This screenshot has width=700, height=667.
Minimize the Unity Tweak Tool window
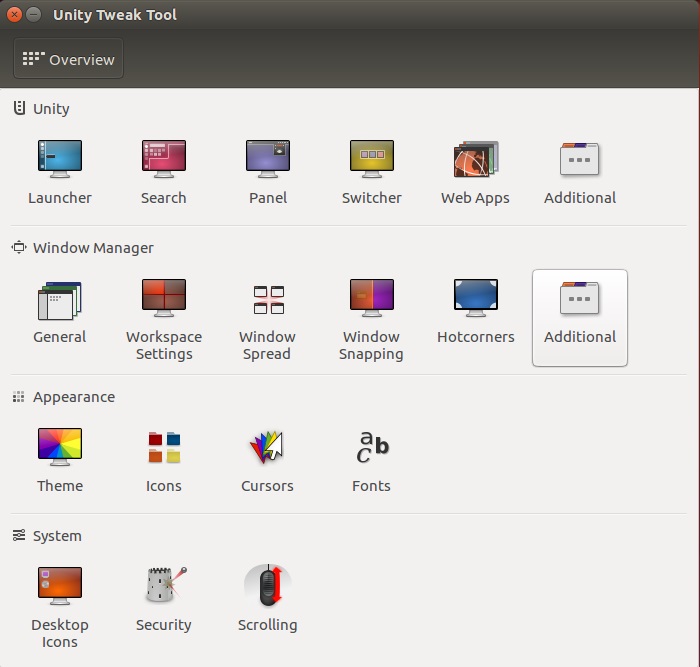click(x=33, y=14)
